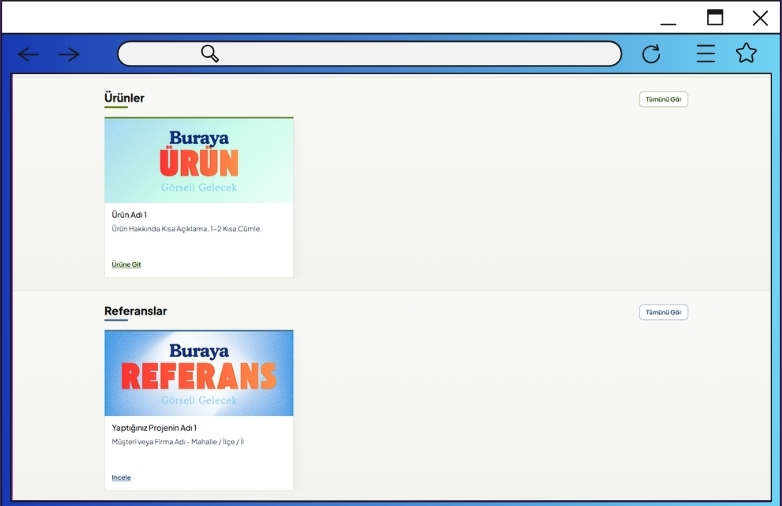Open the Ürüne Git link
Screen dimensions: 782x506
126,265
